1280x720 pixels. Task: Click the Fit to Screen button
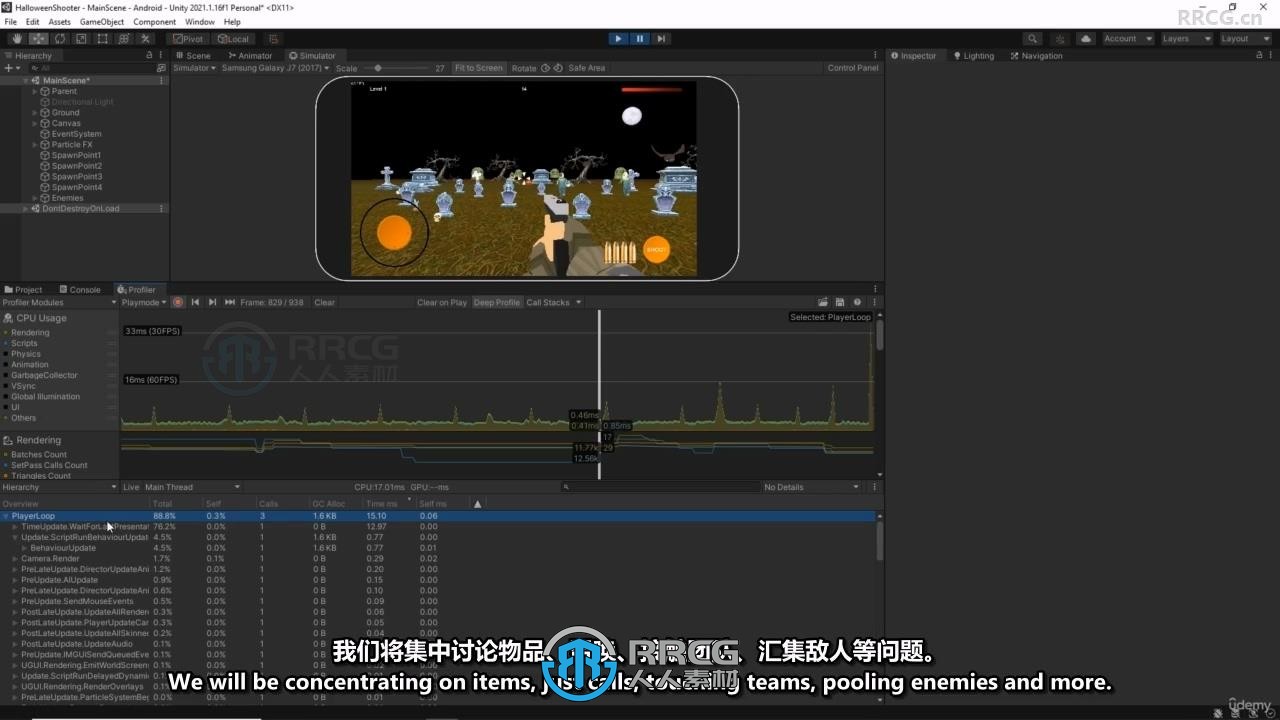(x=478, y=68)
